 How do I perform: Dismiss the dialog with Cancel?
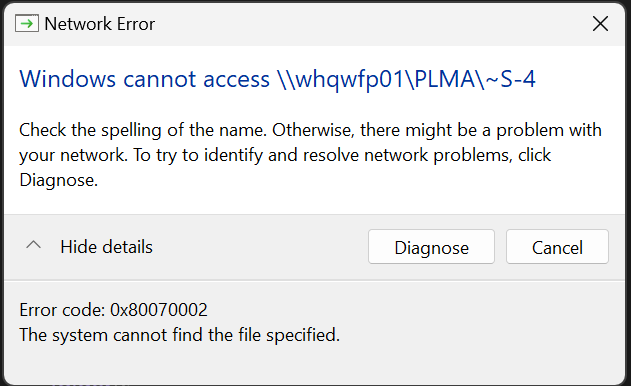[x=557, y=247]
